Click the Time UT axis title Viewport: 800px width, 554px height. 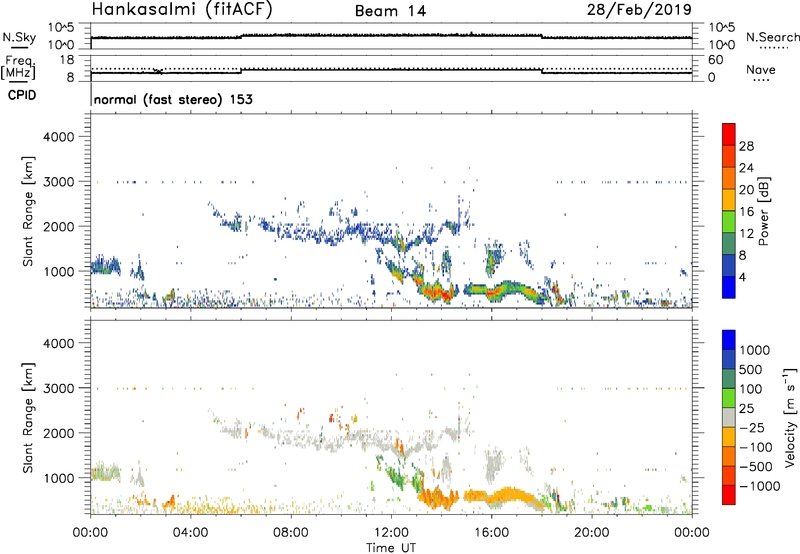391,548
